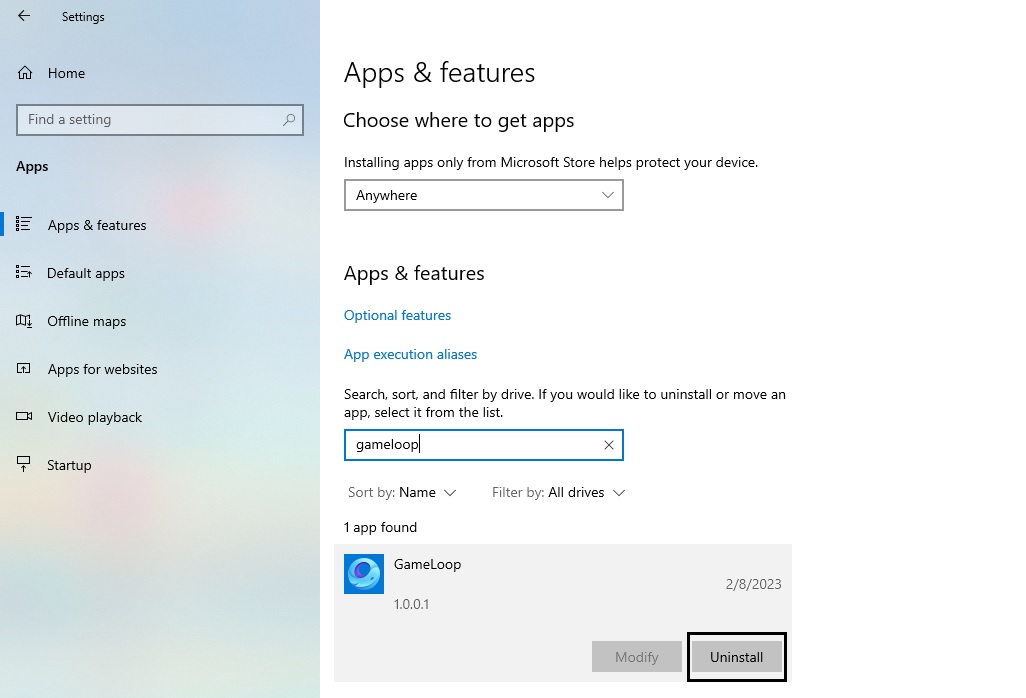Clear the gameloop search with the X
The width and height of the screenshot is (1026, 698).
(x=608, y=444)
